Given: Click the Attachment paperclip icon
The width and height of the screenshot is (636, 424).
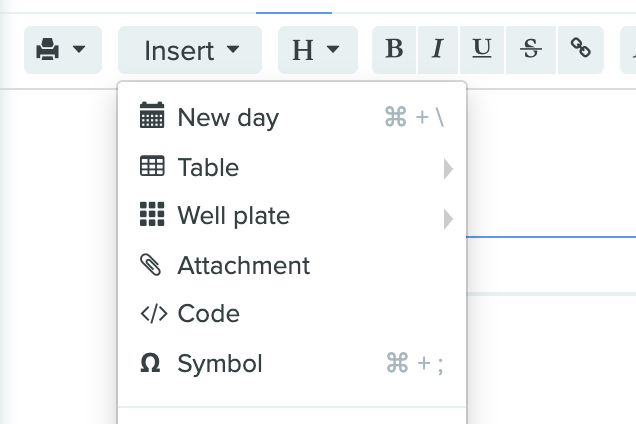Looking at the screenshot, I should [151, 265].
